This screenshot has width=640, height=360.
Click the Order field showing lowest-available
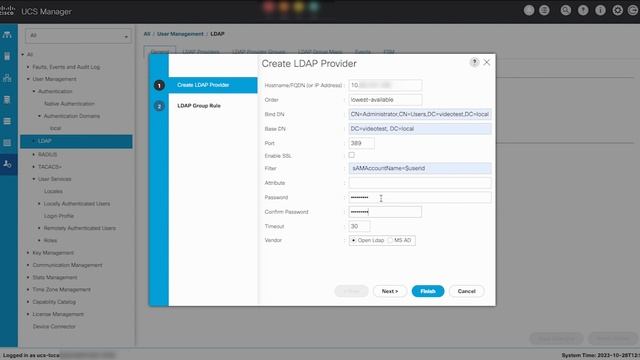(385, 100)
